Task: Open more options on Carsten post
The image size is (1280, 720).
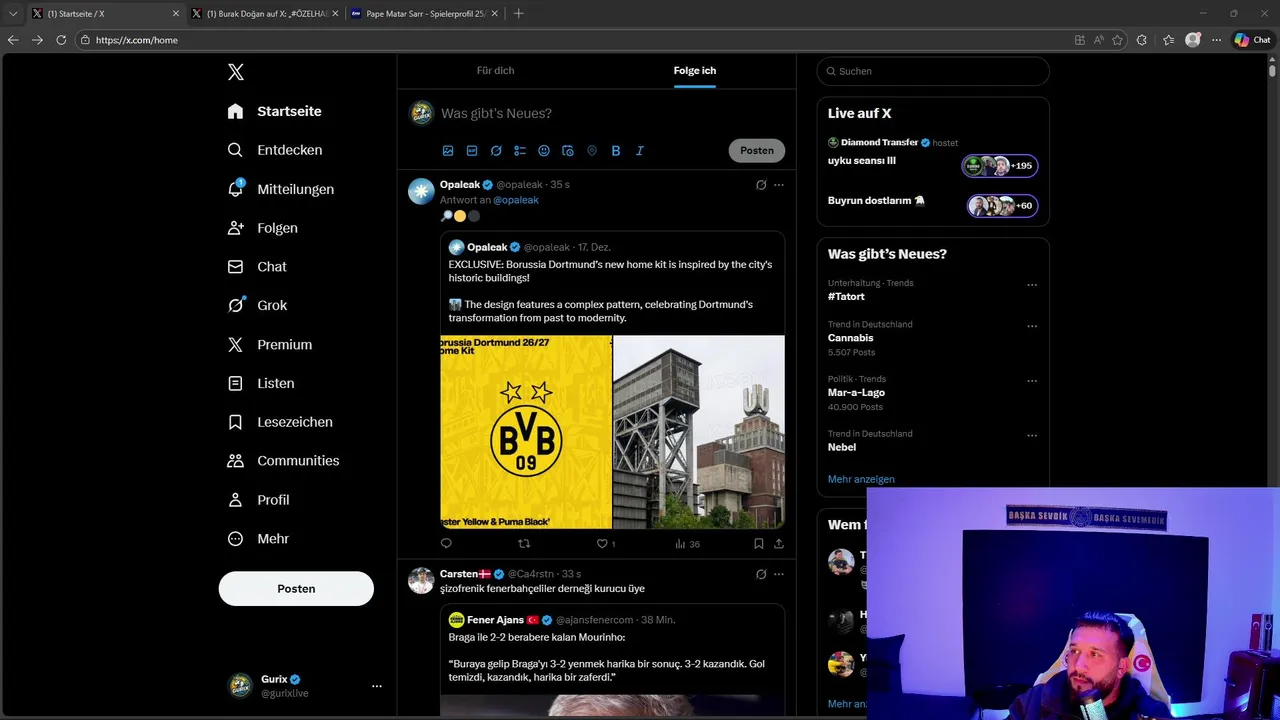Action: pyautogui.click(x=779, y=574)
